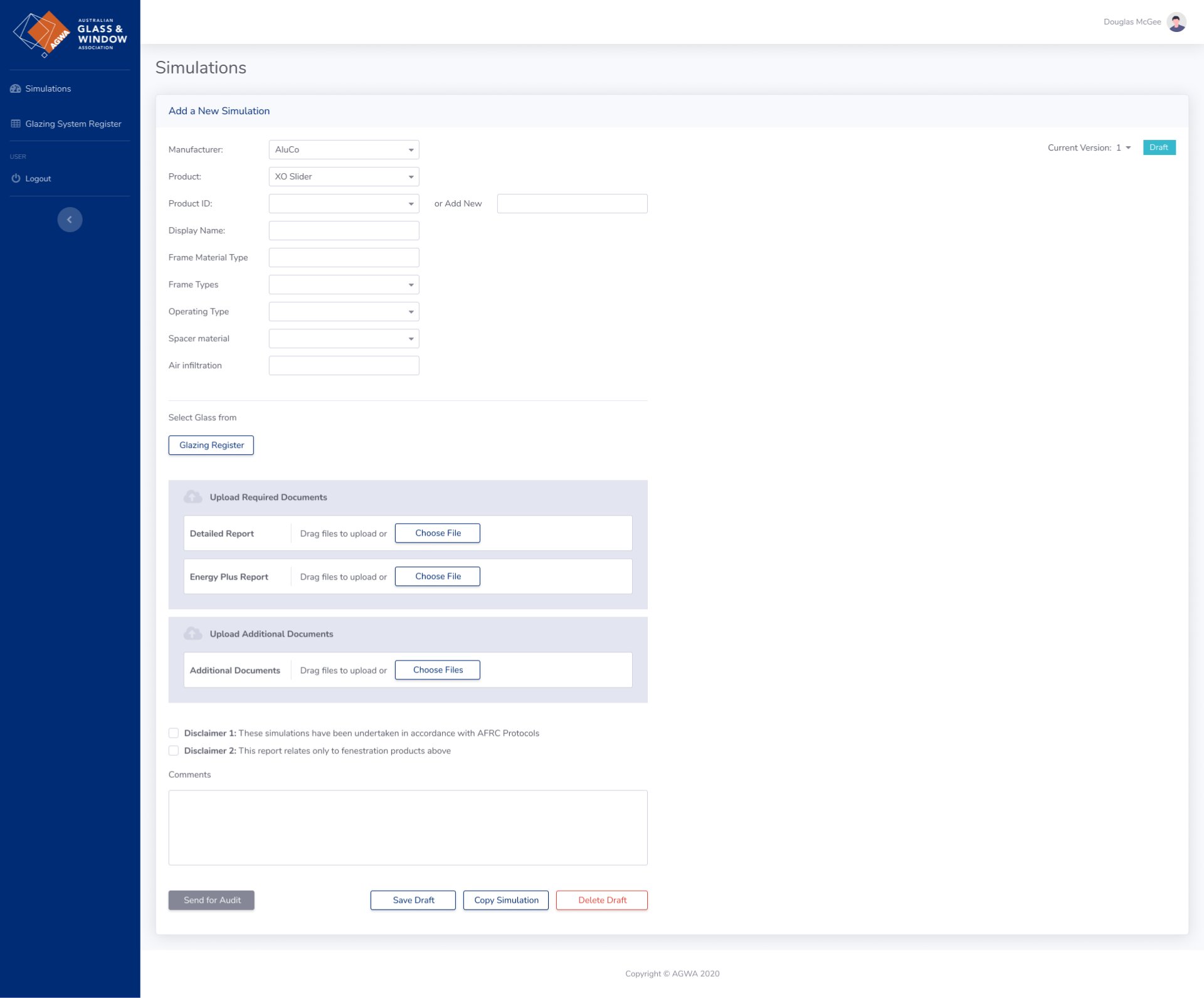The height and width of the screenshot is (998, 1204).
Task: Click inside the Comments text area
Action: point(408,827)
